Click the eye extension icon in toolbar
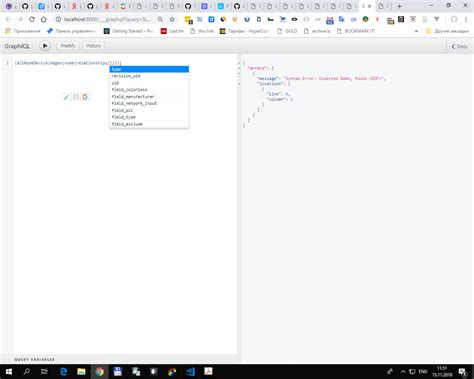This screenshot has width=474, height=379. 294,19
